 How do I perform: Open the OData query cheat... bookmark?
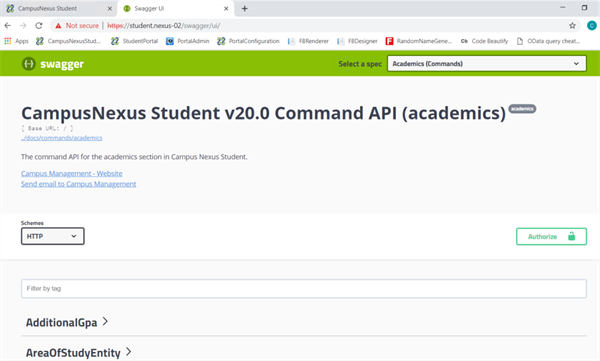tap(548, 41)
